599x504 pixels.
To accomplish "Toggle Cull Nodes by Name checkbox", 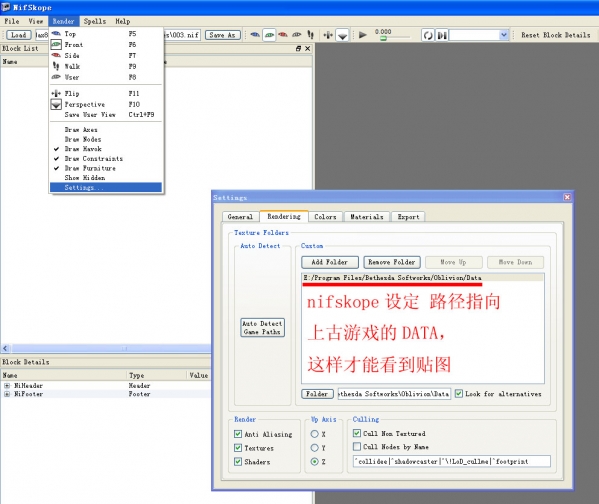I will [x=357, y=446].
